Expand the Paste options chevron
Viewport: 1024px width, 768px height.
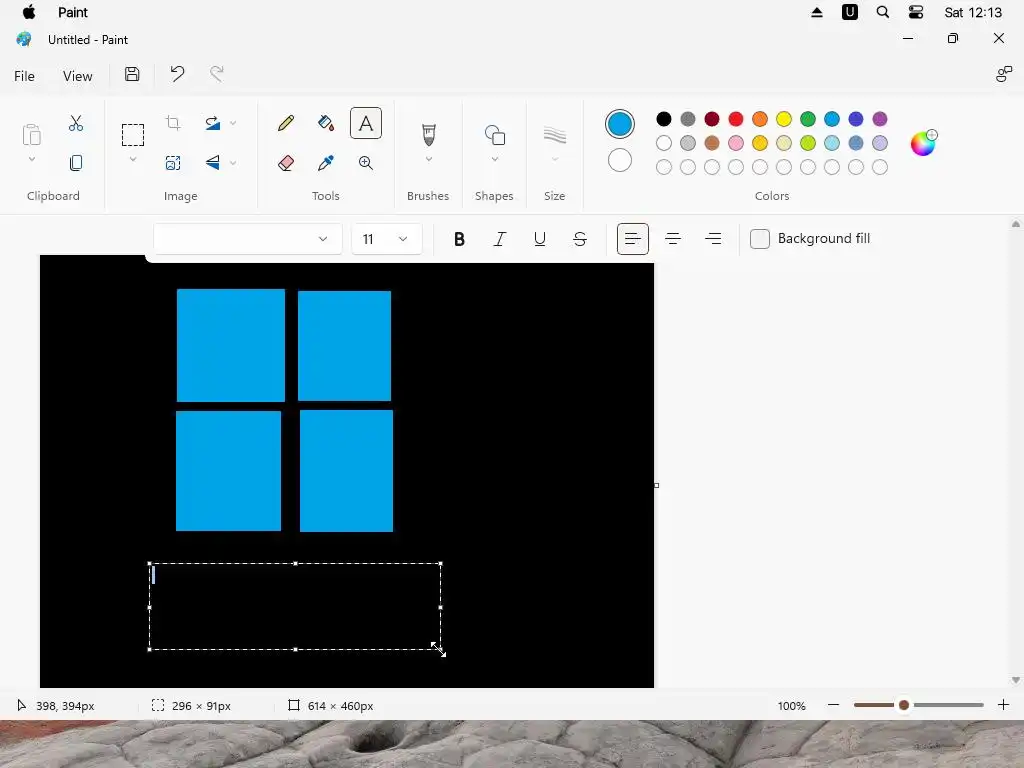click(31, 159)
